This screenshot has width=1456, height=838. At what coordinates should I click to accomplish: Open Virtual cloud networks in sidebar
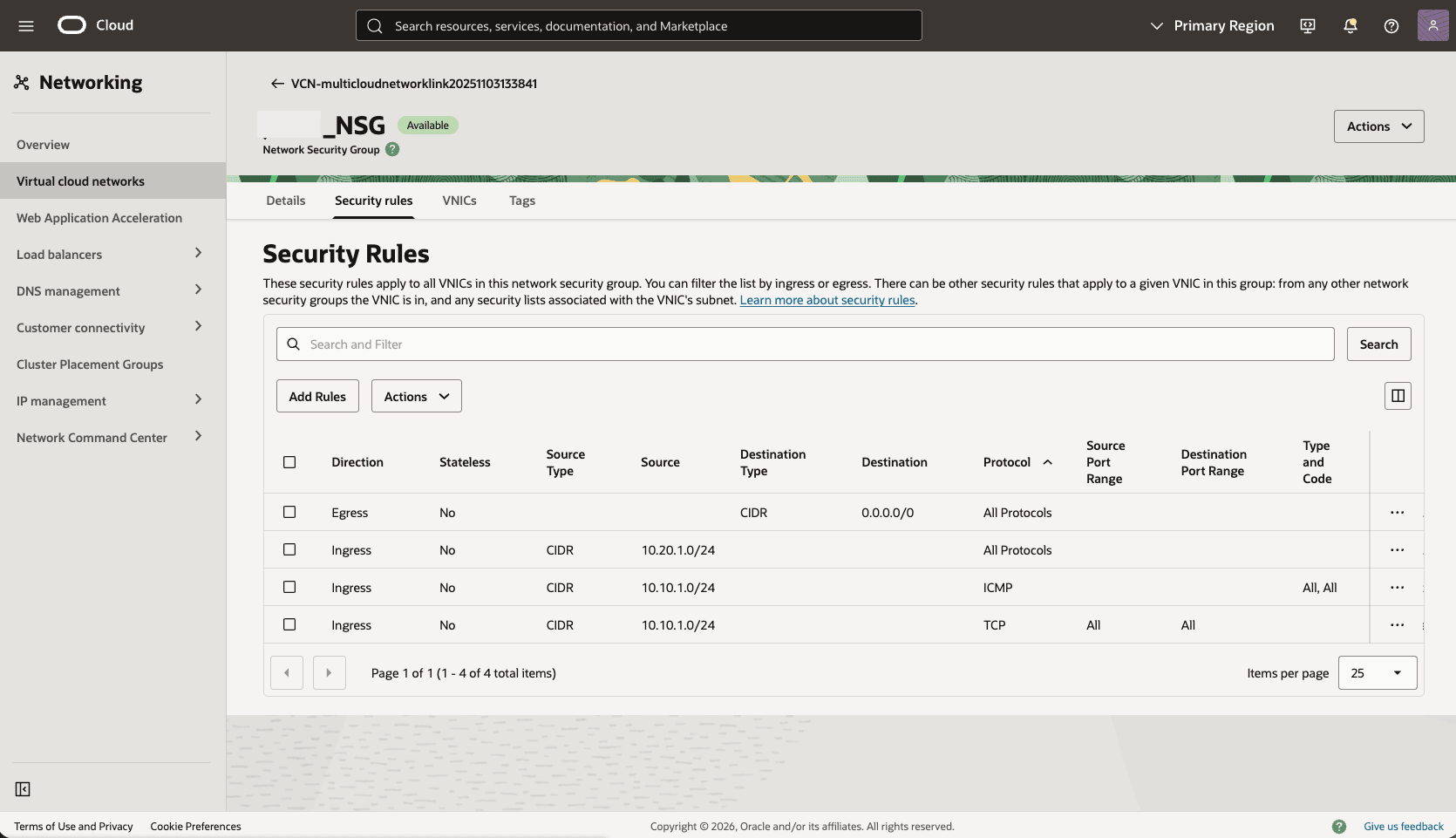click(x=112, y=181)
